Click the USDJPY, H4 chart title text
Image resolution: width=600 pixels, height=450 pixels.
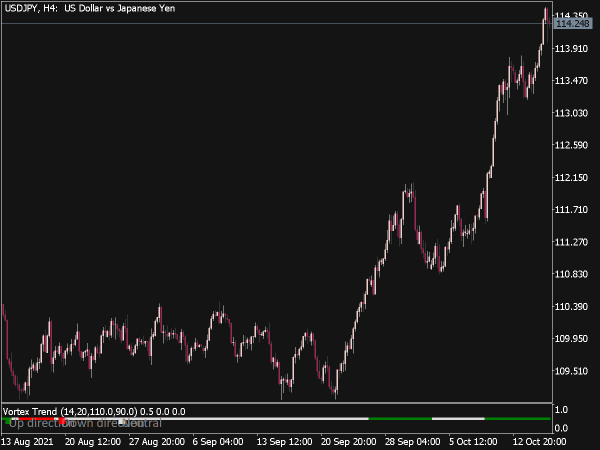(x=90, y=8)
